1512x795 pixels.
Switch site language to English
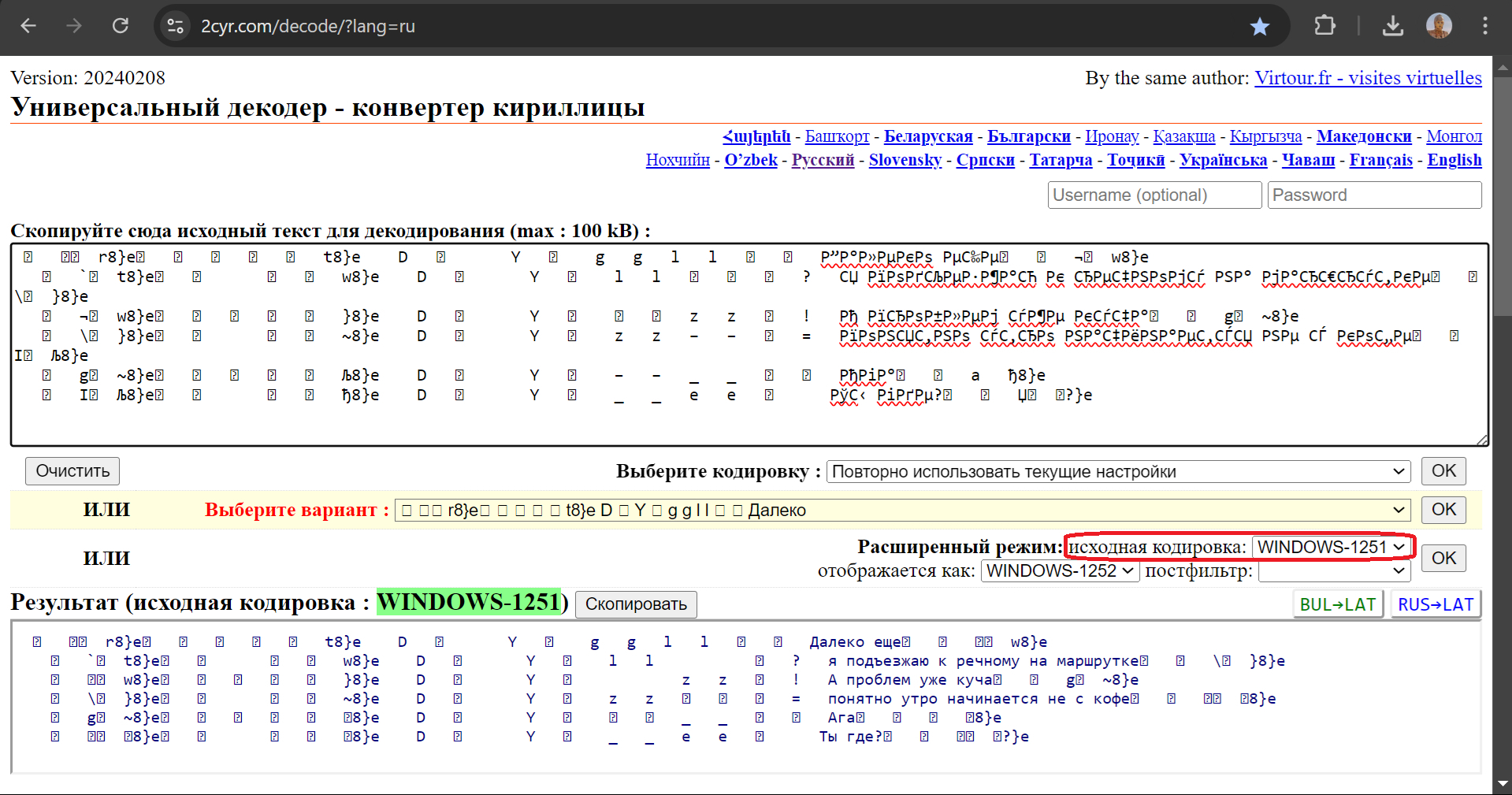1454,160
